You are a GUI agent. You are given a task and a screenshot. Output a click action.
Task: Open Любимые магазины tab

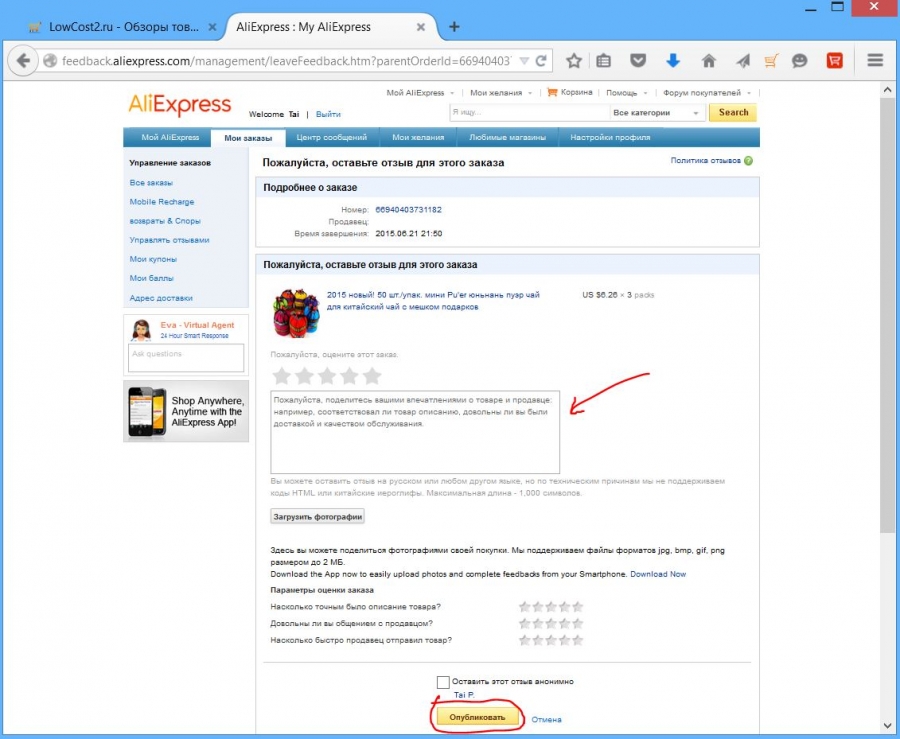click(x=507, y=137)
